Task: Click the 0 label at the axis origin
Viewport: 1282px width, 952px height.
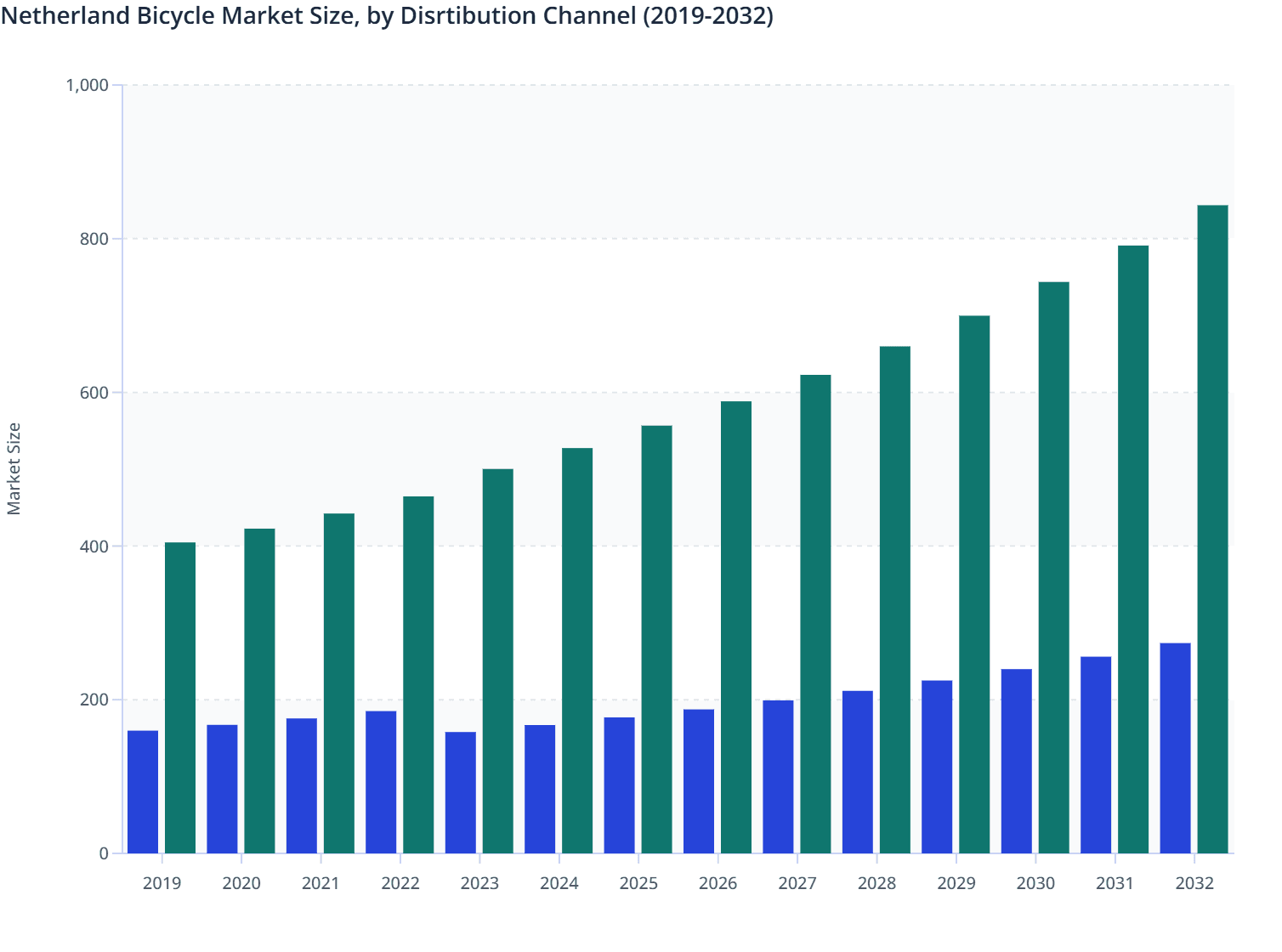Action: pyautogui.click(x=105, y=852)
